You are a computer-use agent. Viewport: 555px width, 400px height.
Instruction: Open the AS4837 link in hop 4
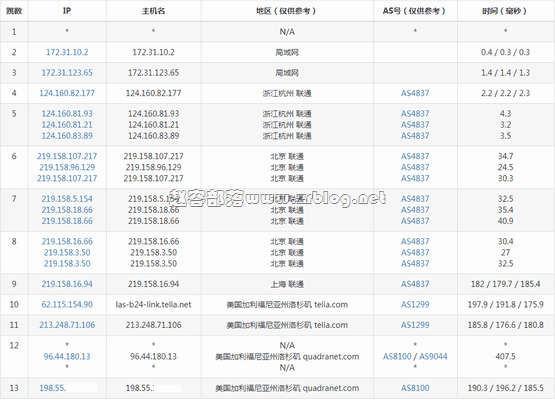[415, 93]
